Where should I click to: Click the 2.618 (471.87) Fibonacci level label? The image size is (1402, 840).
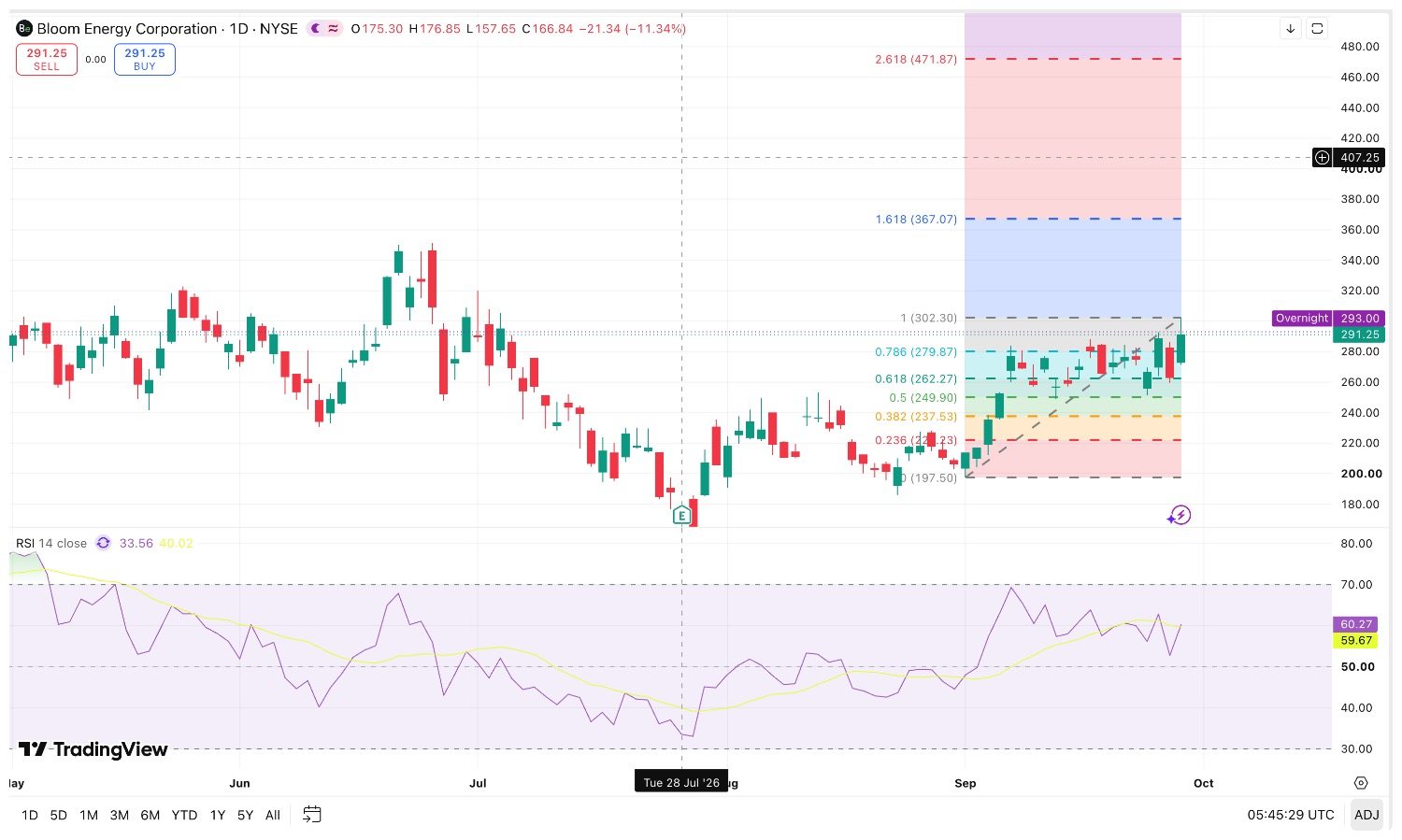point(916,59)
